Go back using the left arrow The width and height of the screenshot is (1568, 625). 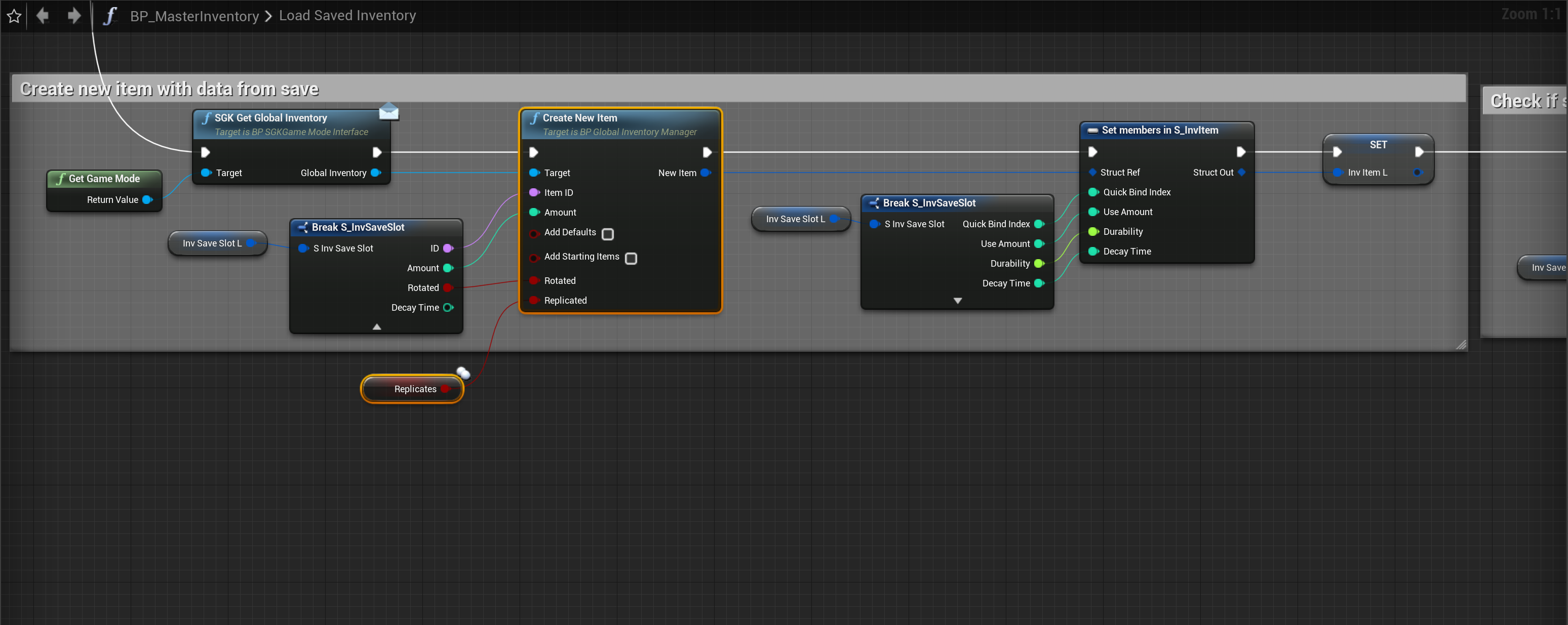(x=43, y=16)
